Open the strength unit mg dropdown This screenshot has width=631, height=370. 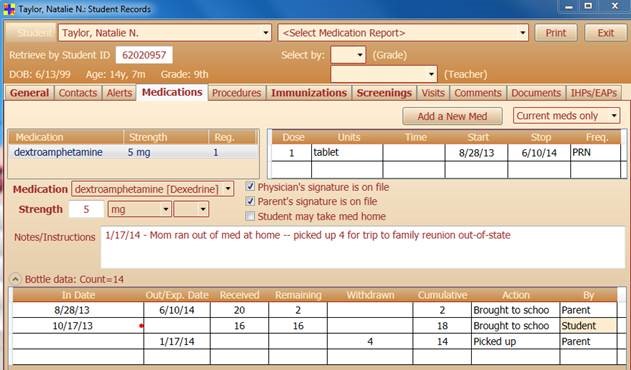[x=165, y=209]
